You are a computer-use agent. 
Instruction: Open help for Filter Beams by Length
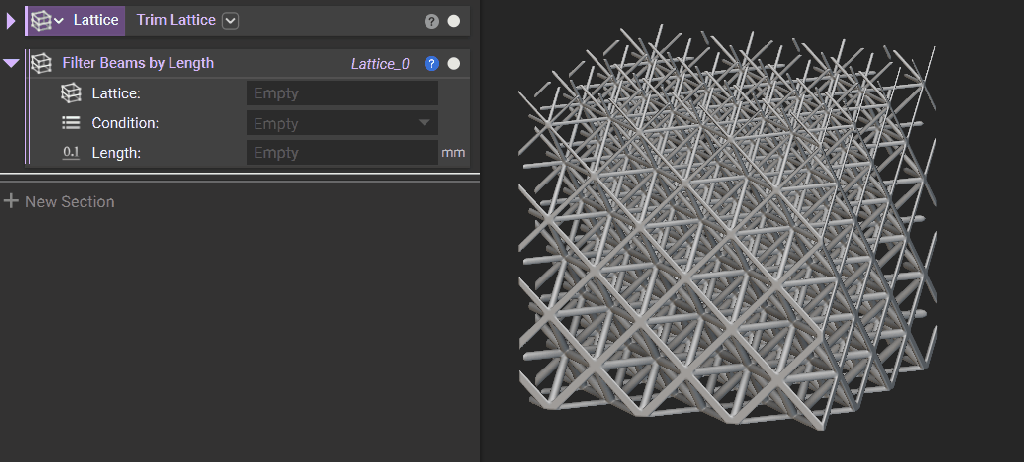431,63
